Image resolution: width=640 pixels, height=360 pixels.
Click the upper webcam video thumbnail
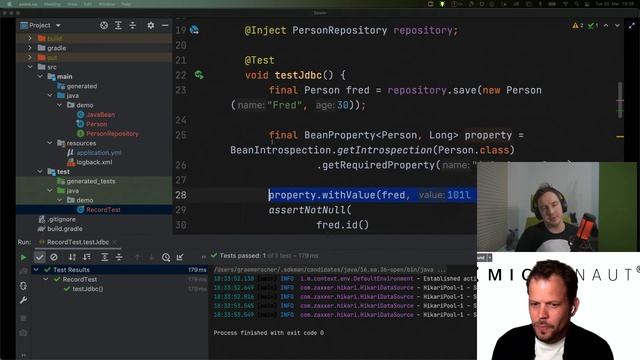pyautogui.click(x=557, y=207)
